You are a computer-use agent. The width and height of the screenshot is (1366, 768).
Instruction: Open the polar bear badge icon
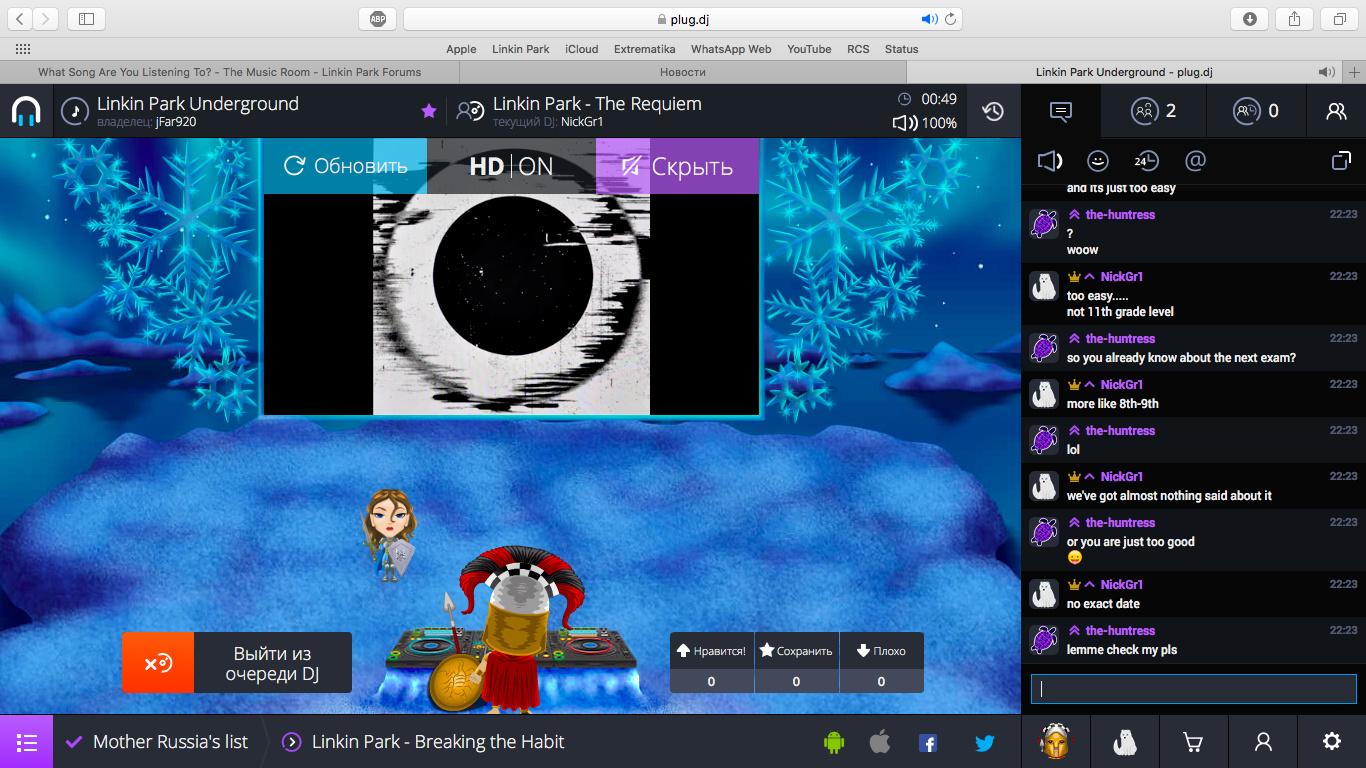pos(1124,742)
